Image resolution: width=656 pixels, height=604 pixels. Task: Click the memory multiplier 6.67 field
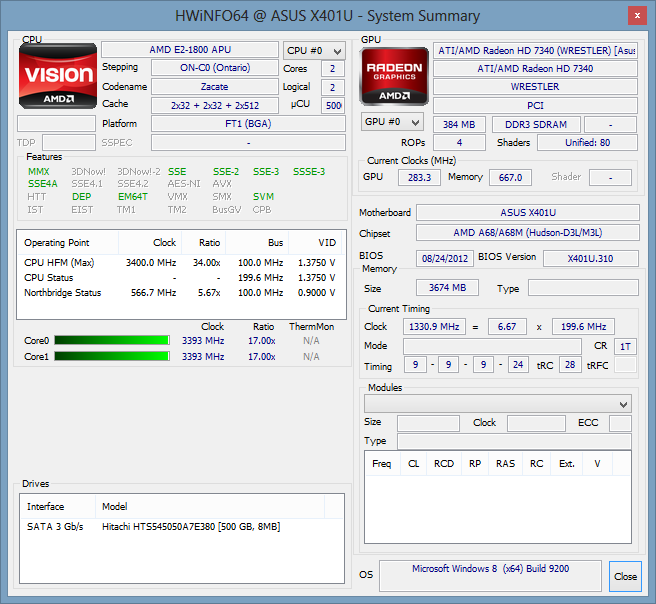click(507, 327)
